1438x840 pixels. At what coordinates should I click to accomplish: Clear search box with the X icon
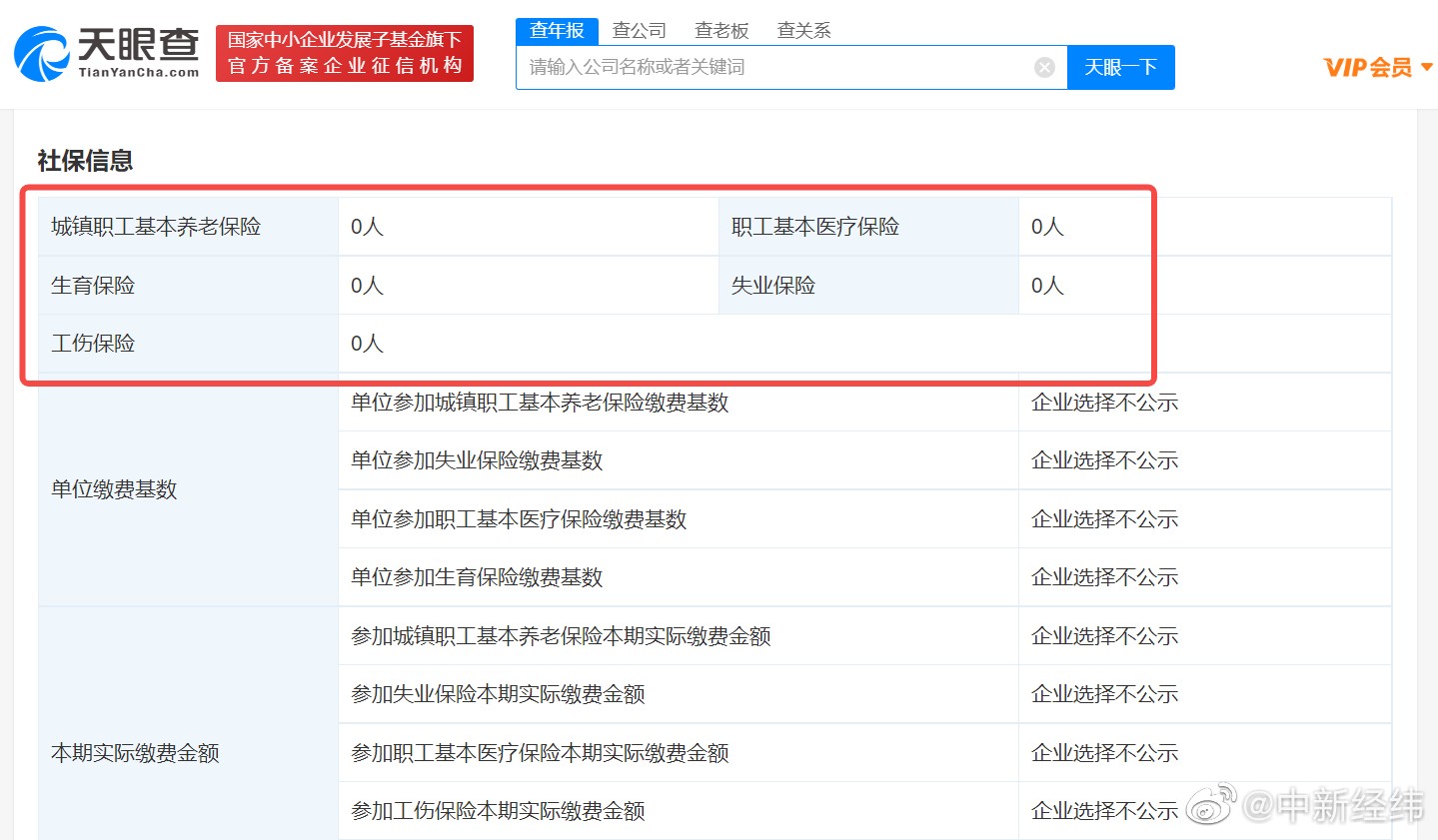1044,67
